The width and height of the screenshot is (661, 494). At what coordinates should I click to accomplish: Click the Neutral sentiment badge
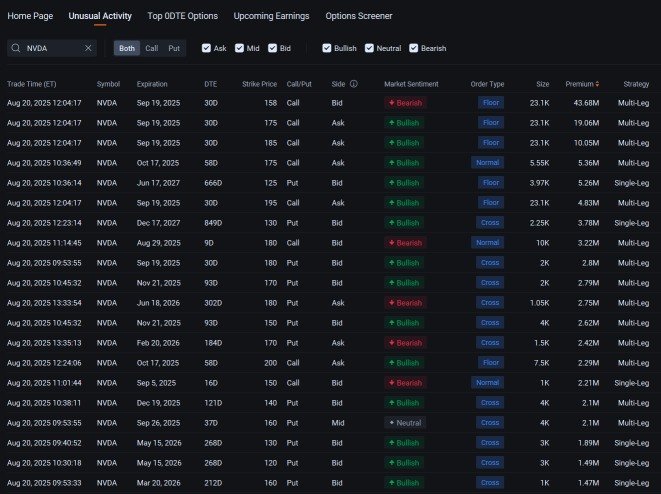(403, 422)
